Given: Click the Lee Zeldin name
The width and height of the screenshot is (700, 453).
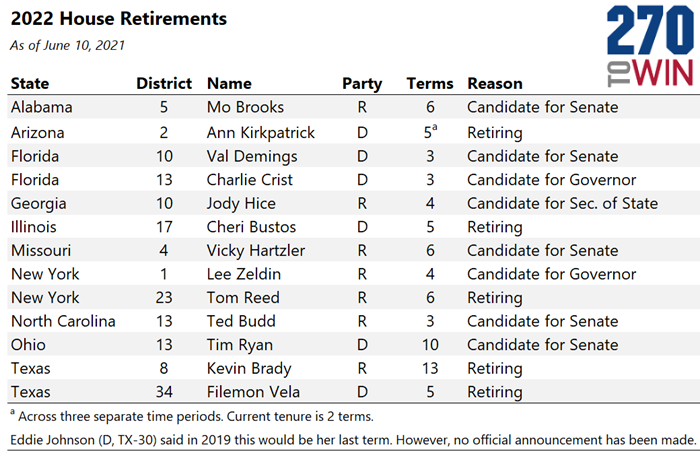Looking at the screenshot, I should (244, 274).
